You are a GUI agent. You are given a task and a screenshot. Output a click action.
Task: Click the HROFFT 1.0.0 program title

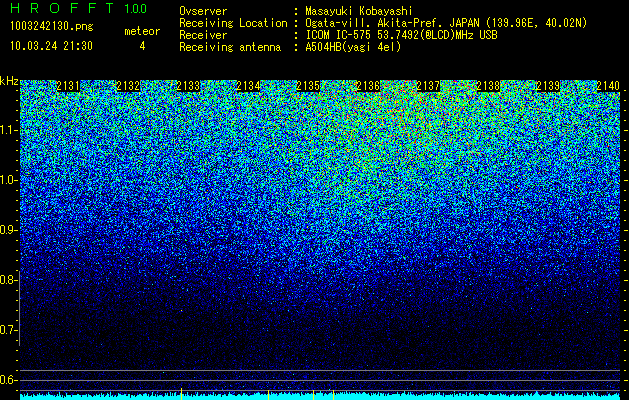click(79, 8)
